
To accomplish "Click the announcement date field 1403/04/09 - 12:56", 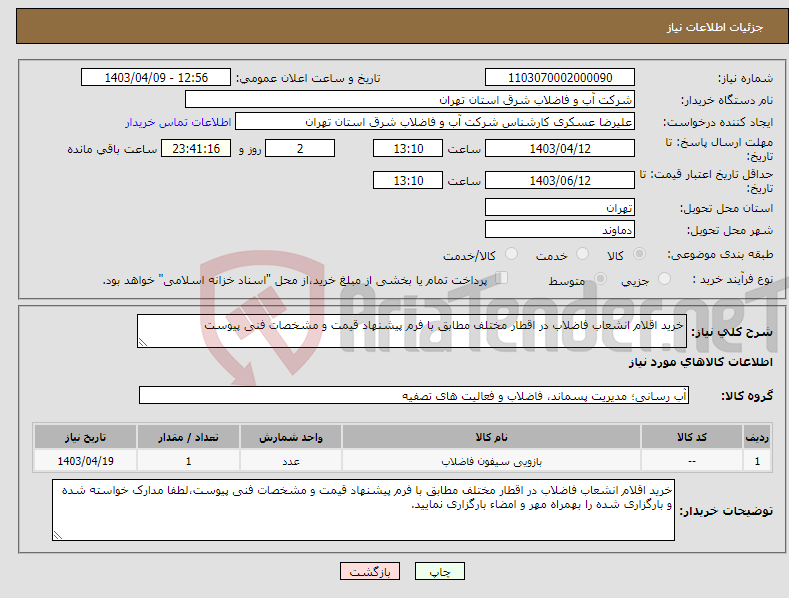I will tap(155, 78).
